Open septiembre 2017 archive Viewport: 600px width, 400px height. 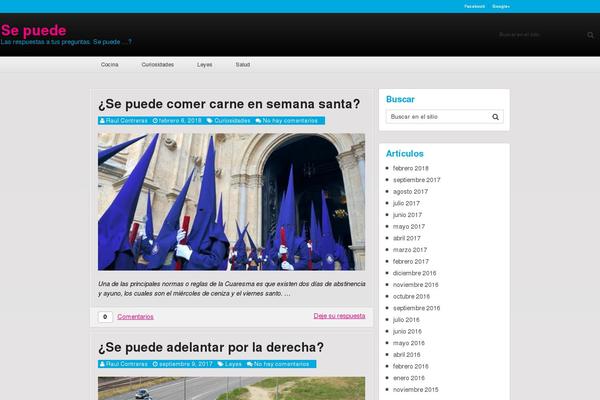pyautogui.click(x=416, y=180)
